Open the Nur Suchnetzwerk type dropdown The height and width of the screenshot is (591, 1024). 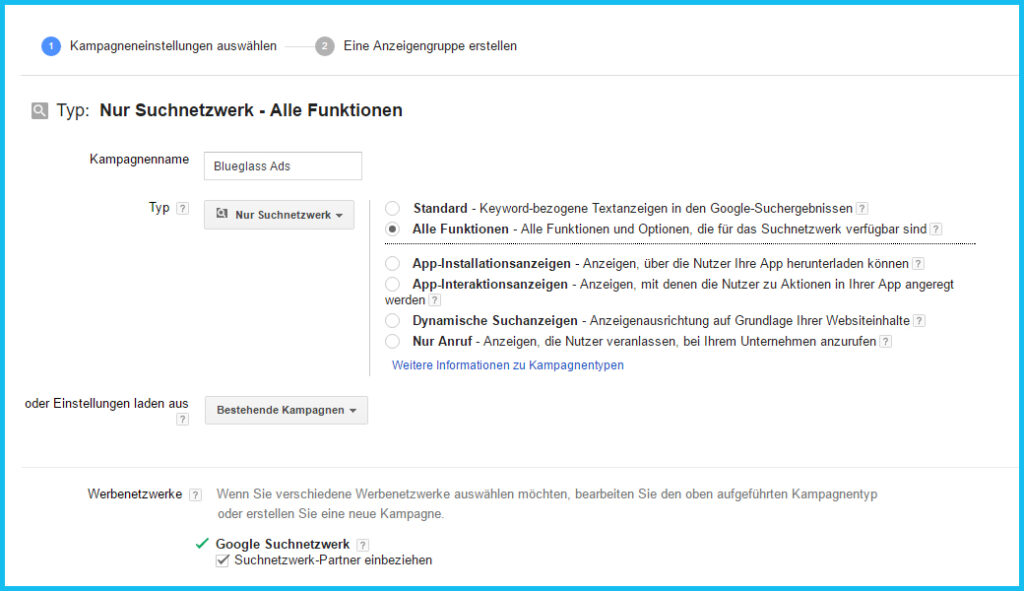pos(279,215)
